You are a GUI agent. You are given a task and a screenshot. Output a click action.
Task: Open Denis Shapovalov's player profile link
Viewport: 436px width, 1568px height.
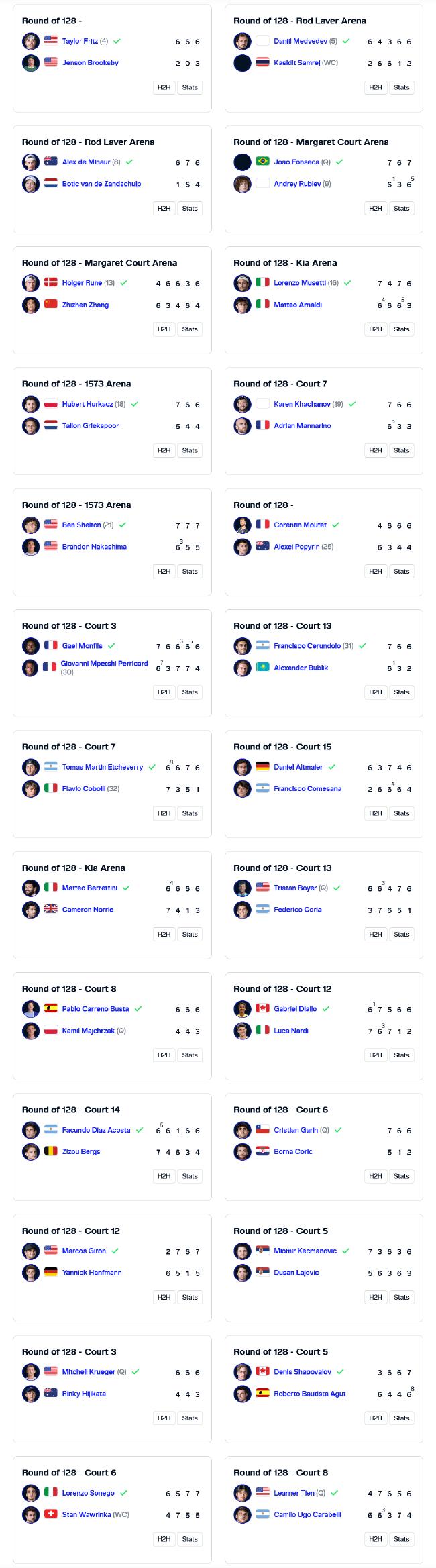[303, 1372]
